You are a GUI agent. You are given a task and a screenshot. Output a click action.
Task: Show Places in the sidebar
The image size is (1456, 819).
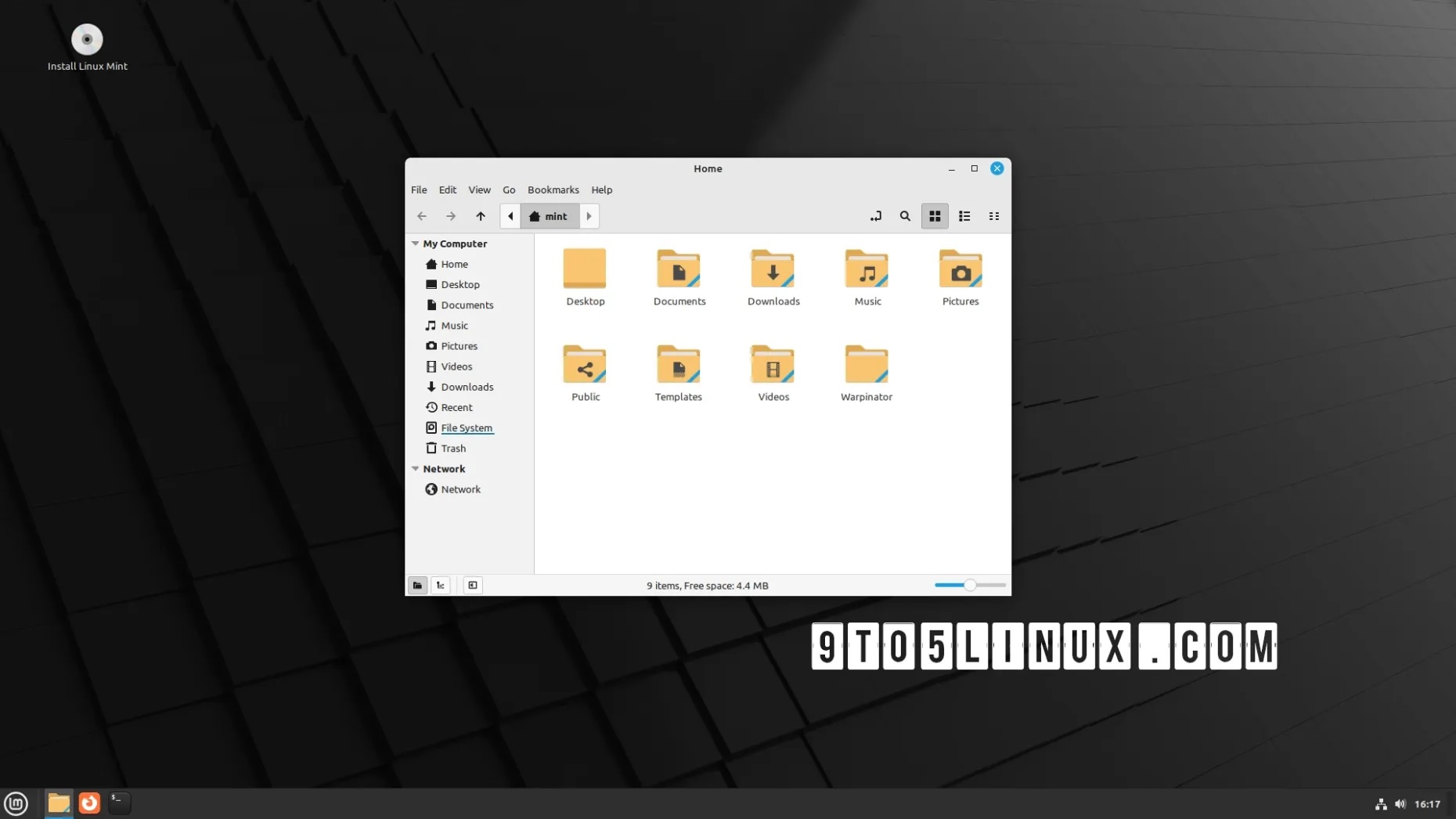point(418,586)
